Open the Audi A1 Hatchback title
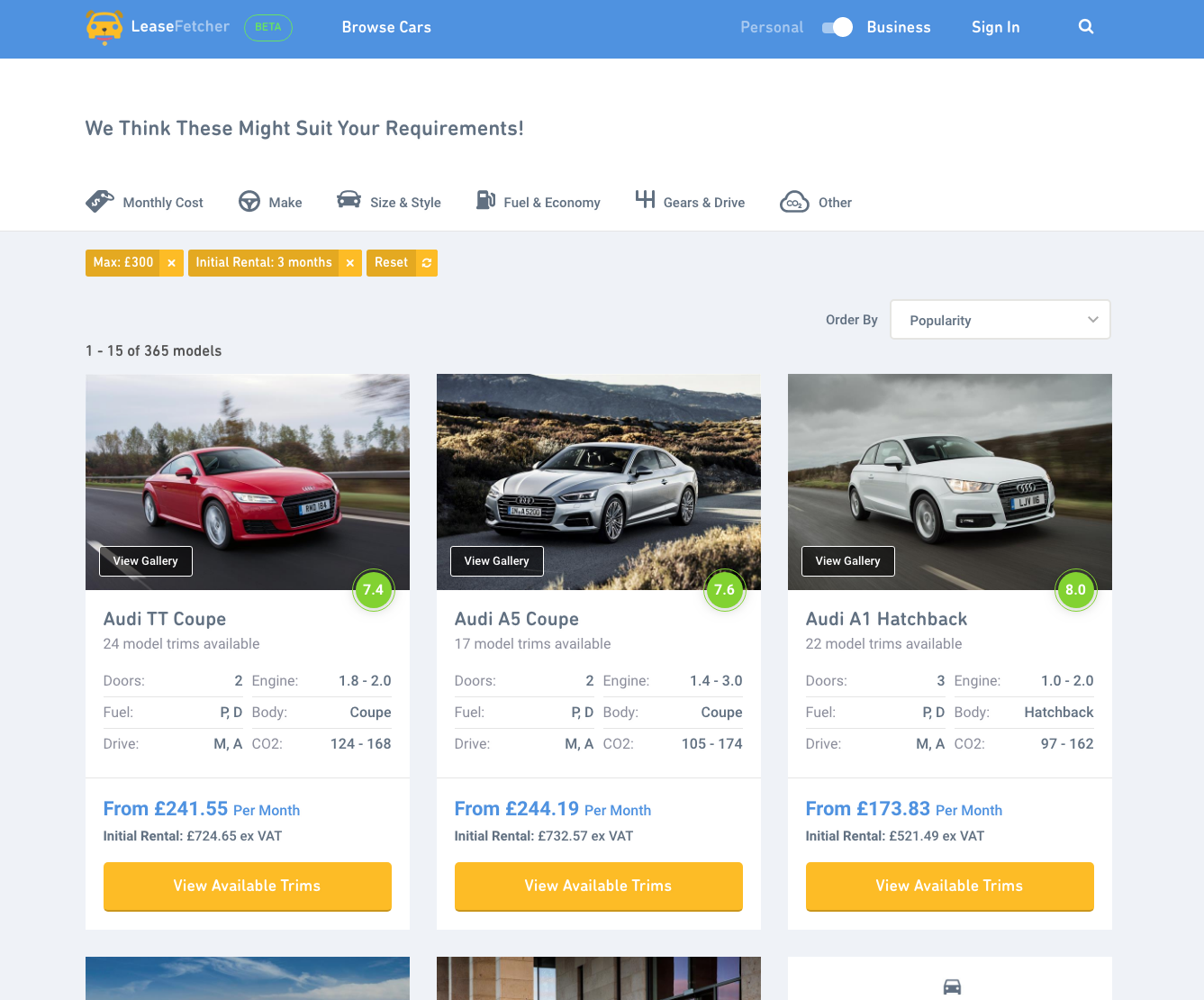 [887, 619]
